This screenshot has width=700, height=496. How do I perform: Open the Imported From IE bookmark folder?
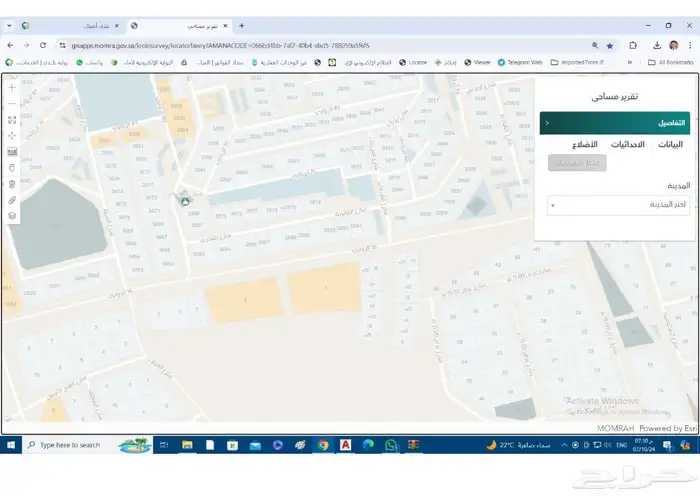[577, 63]
